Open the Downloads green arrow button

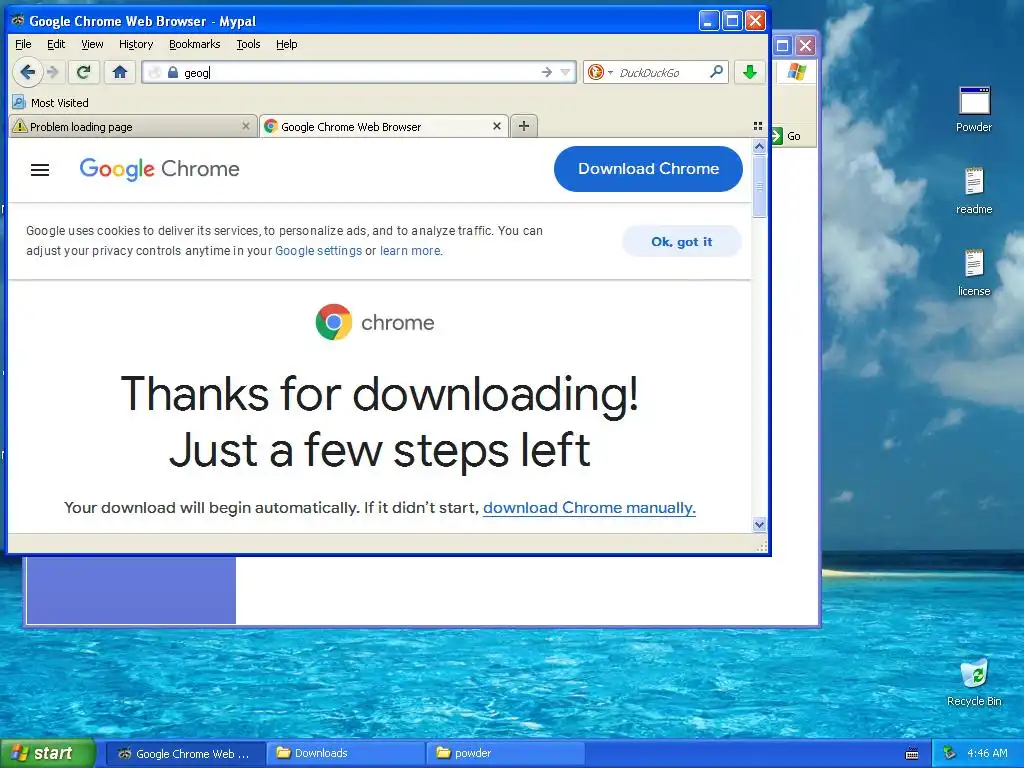(x=750, y=72)
